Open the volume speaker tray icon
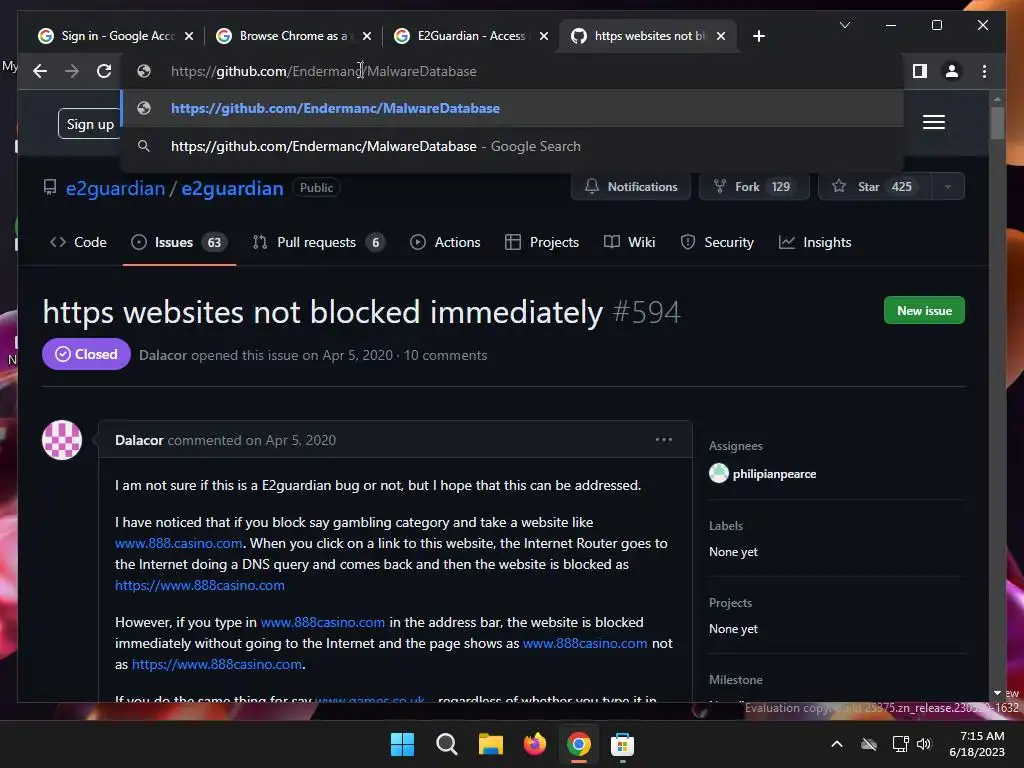 click(924, 744)
